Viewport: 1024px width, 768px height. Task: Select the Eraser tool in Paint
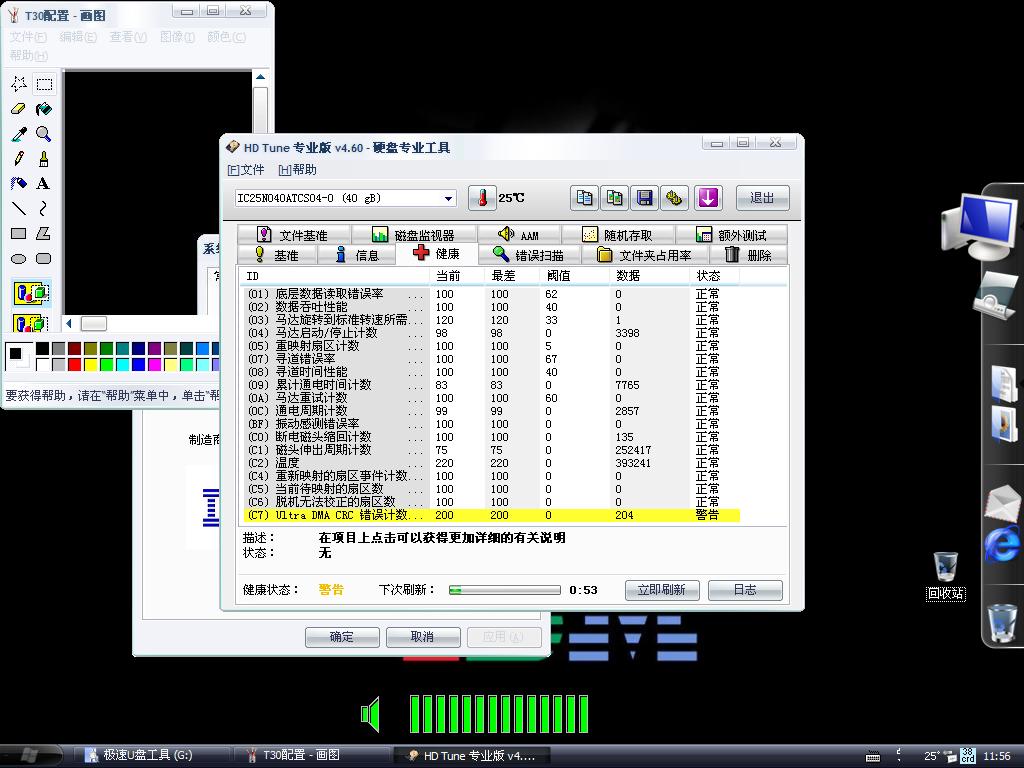[17, 109]
